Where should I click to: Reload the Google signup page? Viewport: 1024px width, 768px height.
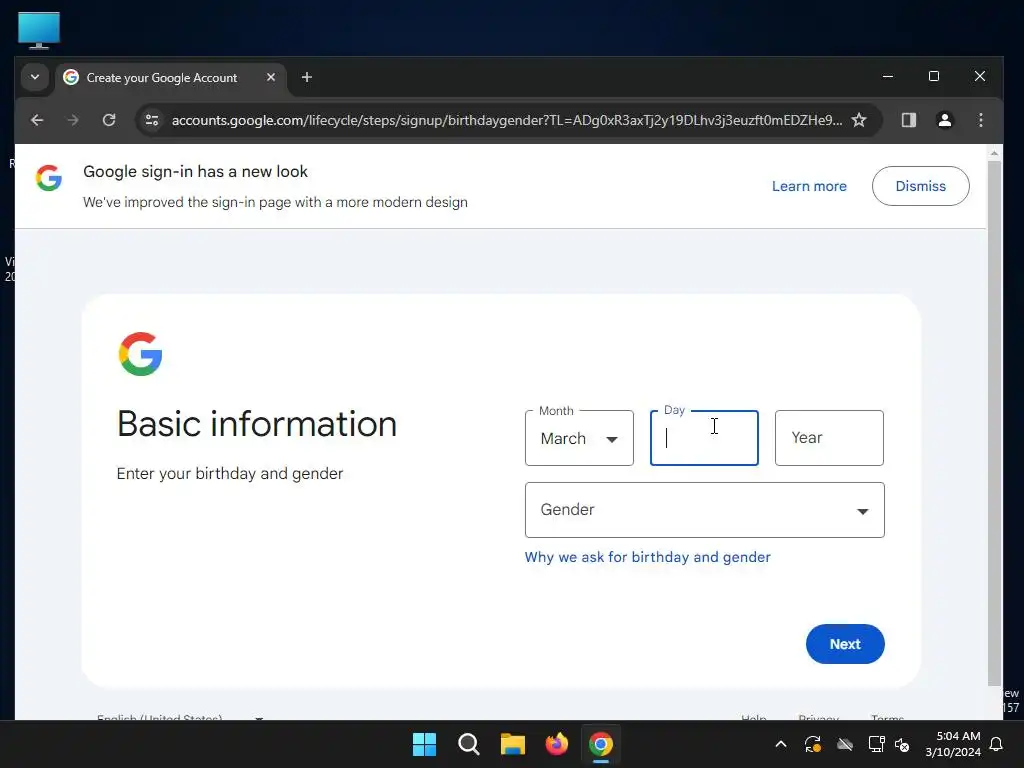click(x=109, y=120)
